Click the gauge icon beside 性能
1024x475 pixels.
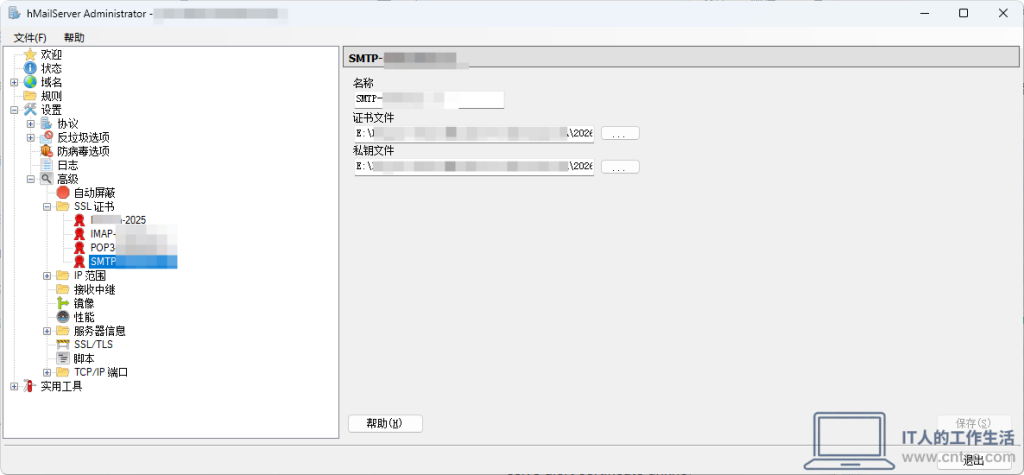click(63, 317)
